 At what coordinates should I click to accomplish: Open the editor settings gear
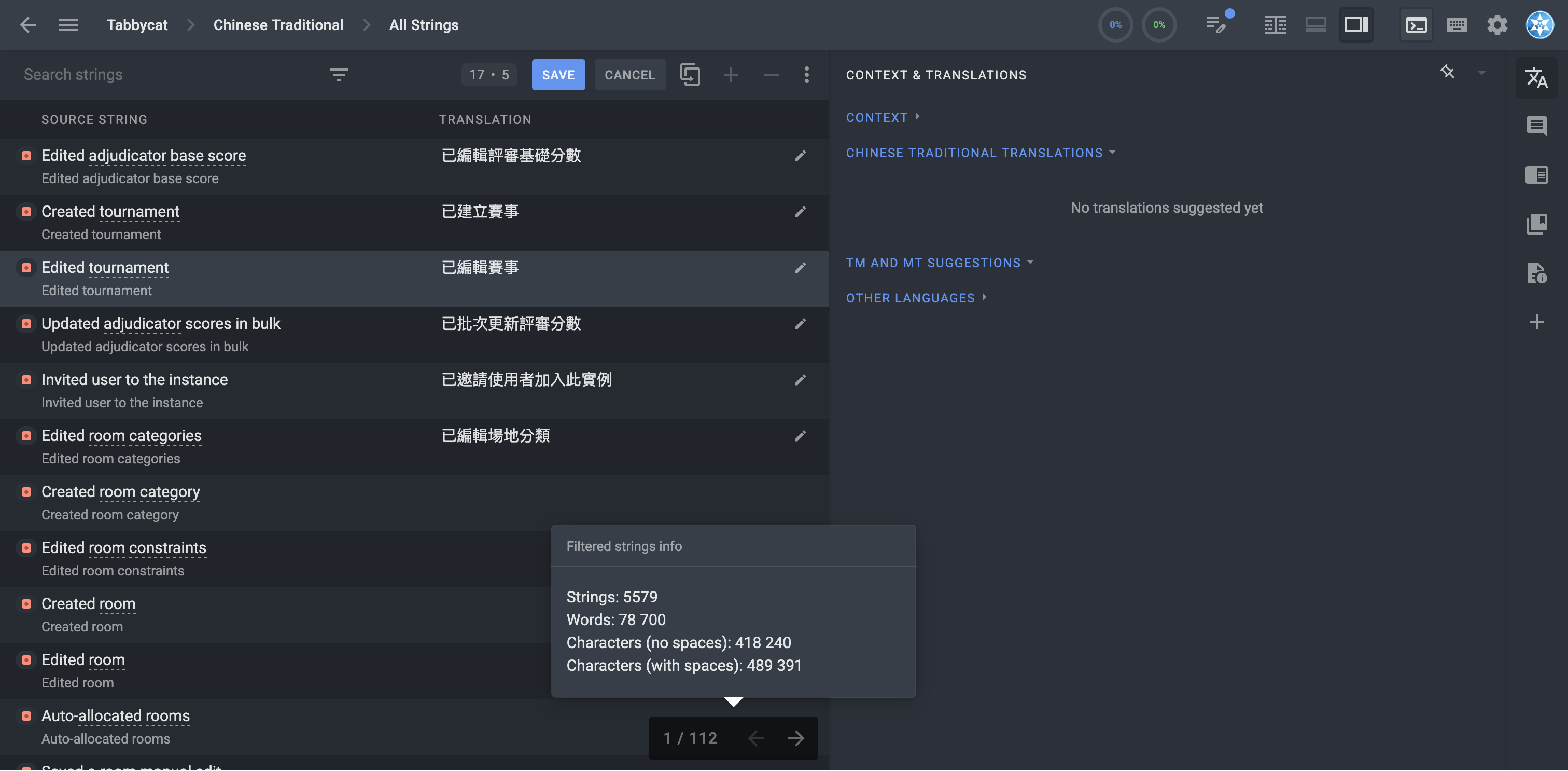pyautogui.click(x=1497, y=25)
